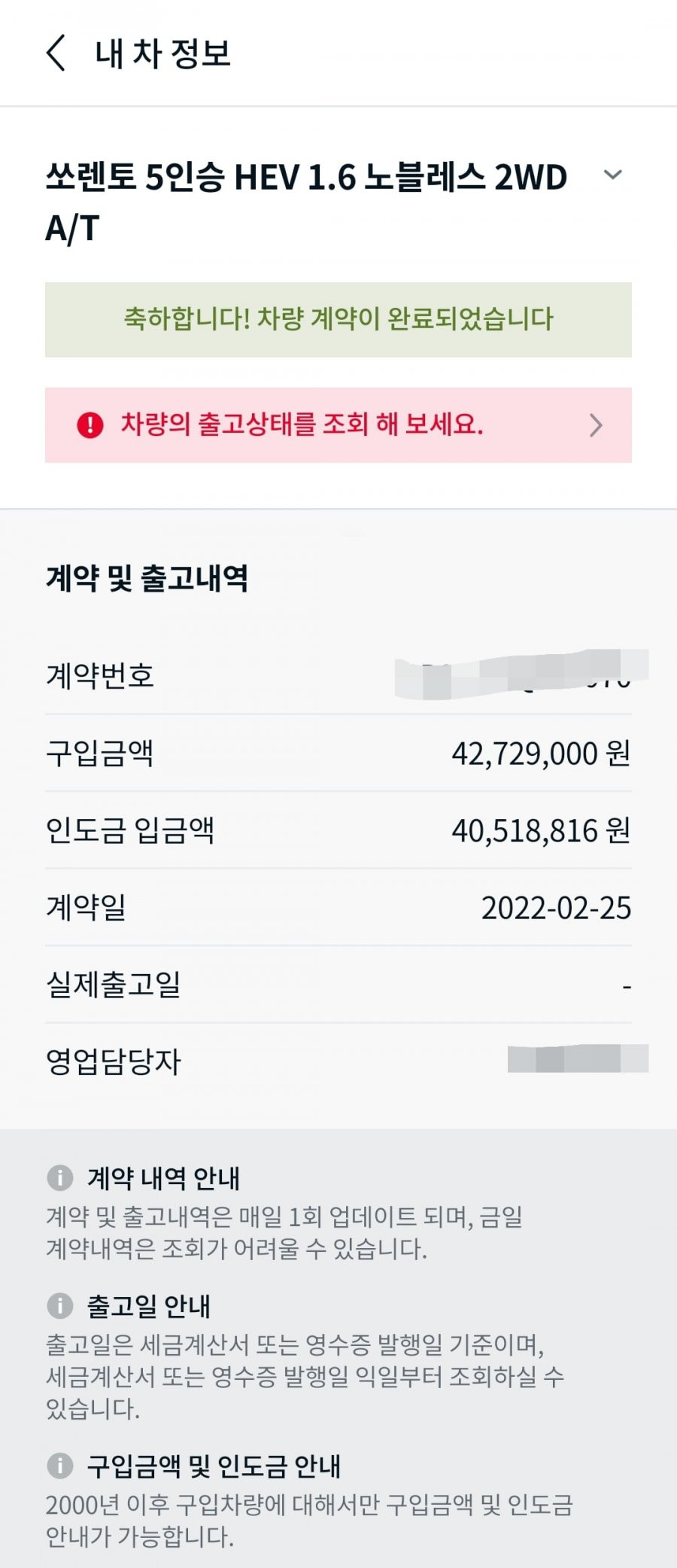Tap the 인도금 입금액 40,518,816 원 row

click(x=338, y=830)
